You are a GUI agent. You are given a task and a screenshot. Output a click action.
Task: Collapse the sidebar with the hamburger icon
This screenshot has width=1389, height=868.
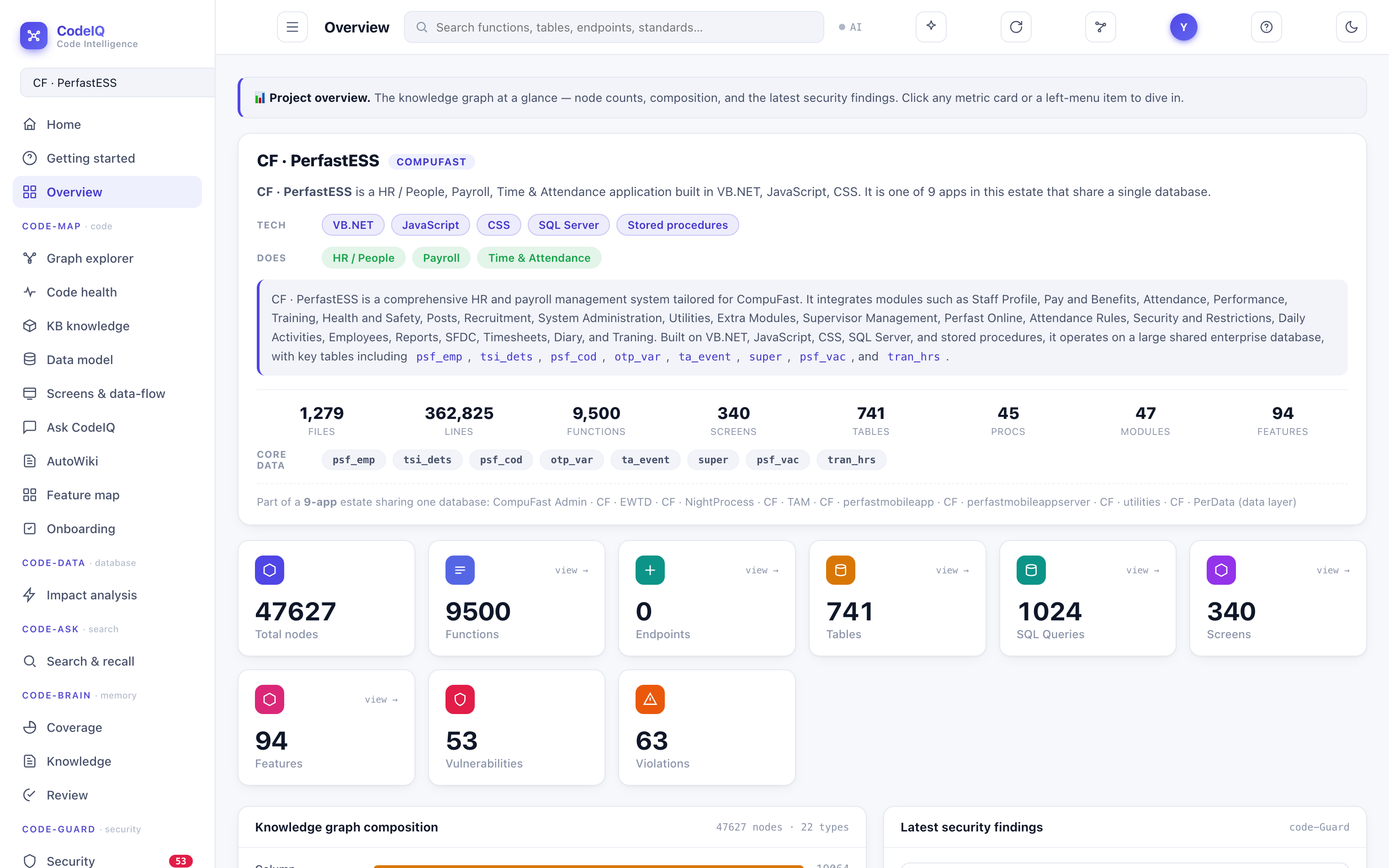tap(292, 27)
